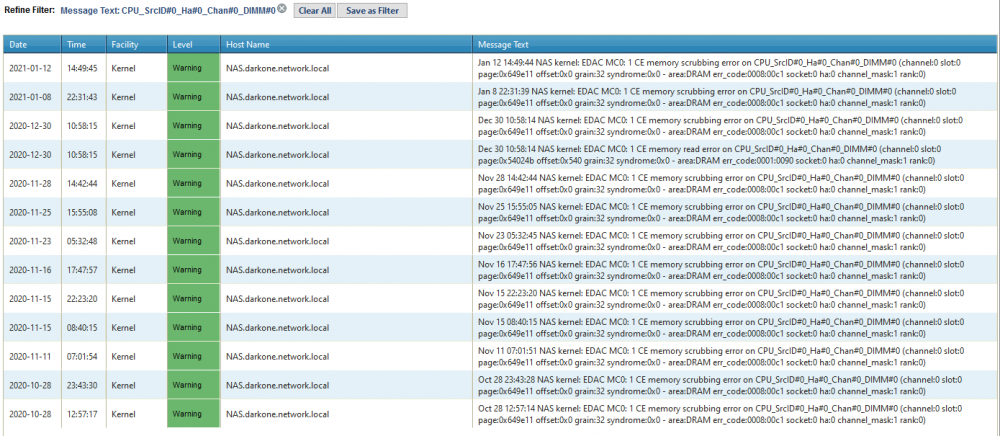This screenshot has width=1000, height=436.
Task: Click the 23:43:30 time cell
Action: click(x=82, y=385)
